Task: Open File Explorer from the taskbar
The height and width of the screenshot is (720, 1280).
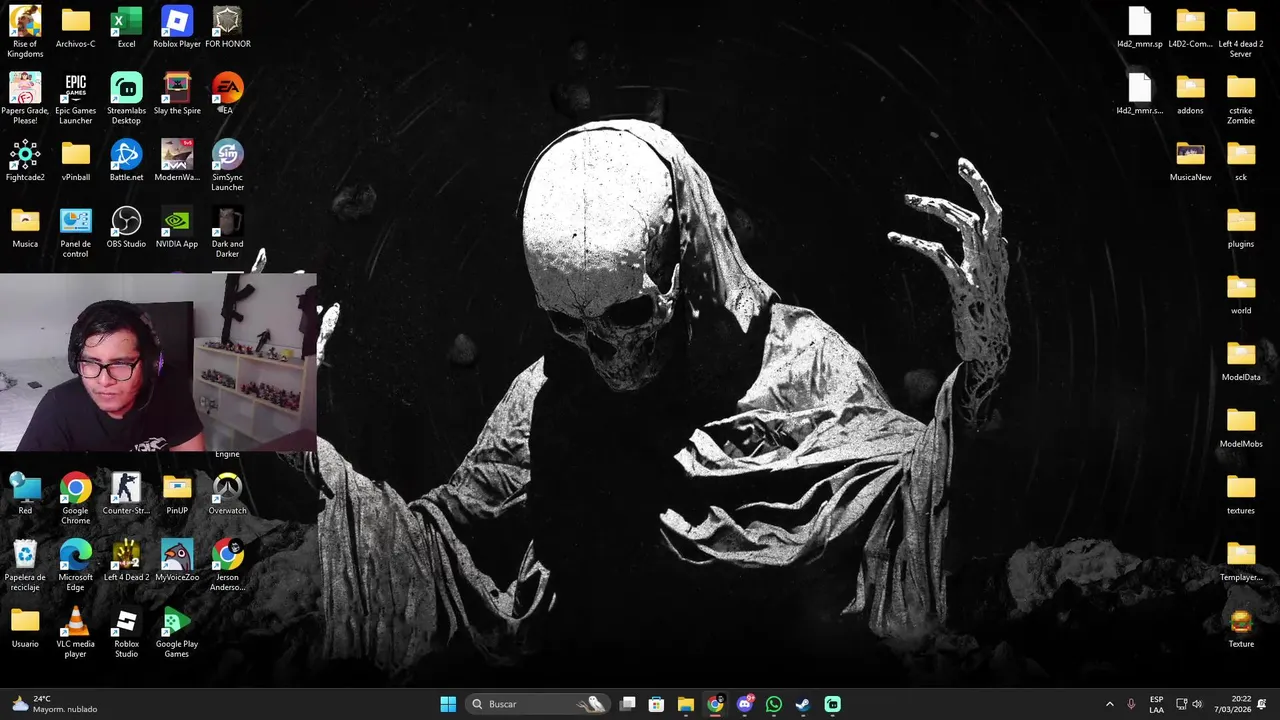Action: (686, 704)
